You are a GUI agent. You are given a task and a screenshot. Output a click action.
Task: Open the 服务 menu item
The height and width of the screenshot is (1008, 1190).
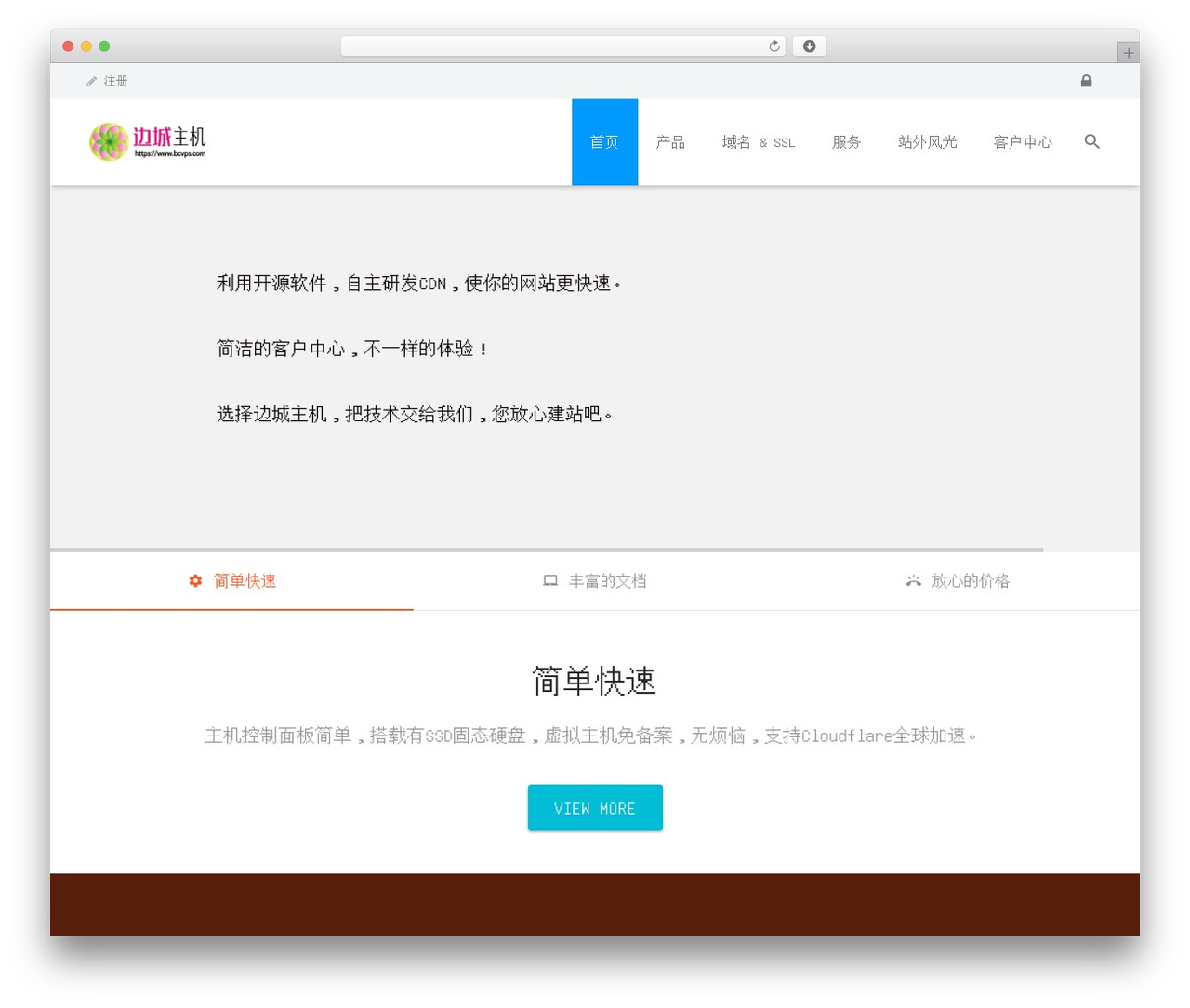coord(846,141)
